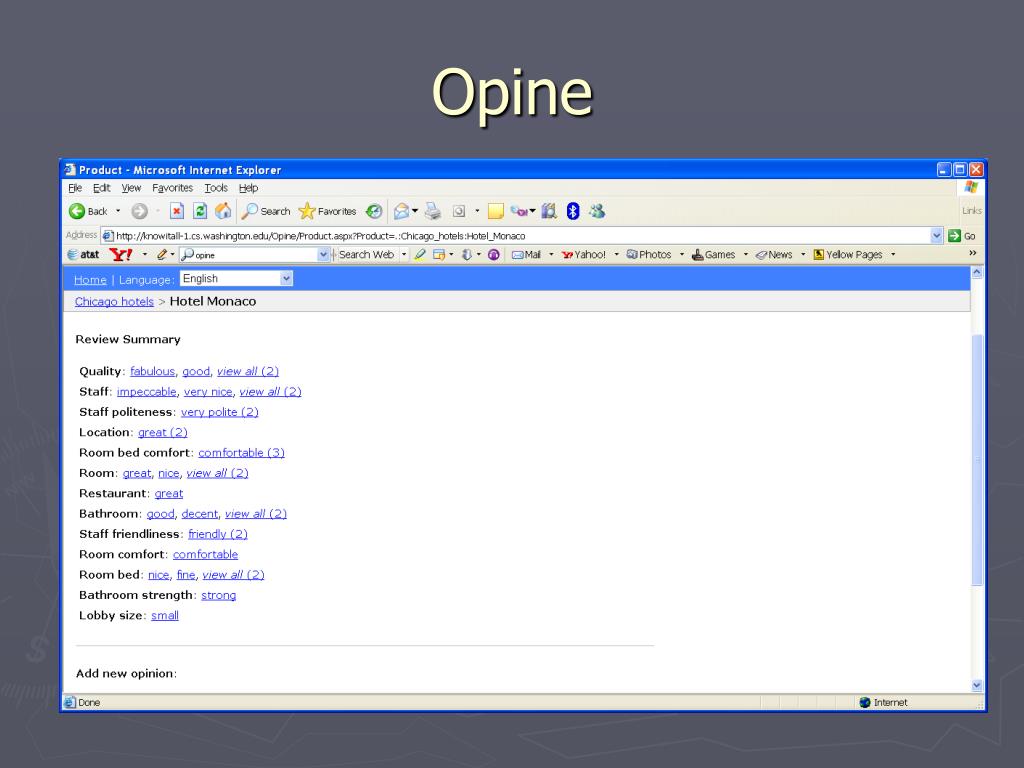Open the Favorites menu
The width and height of the screenshot is (1024, 768).
click(x=172, y=188)
